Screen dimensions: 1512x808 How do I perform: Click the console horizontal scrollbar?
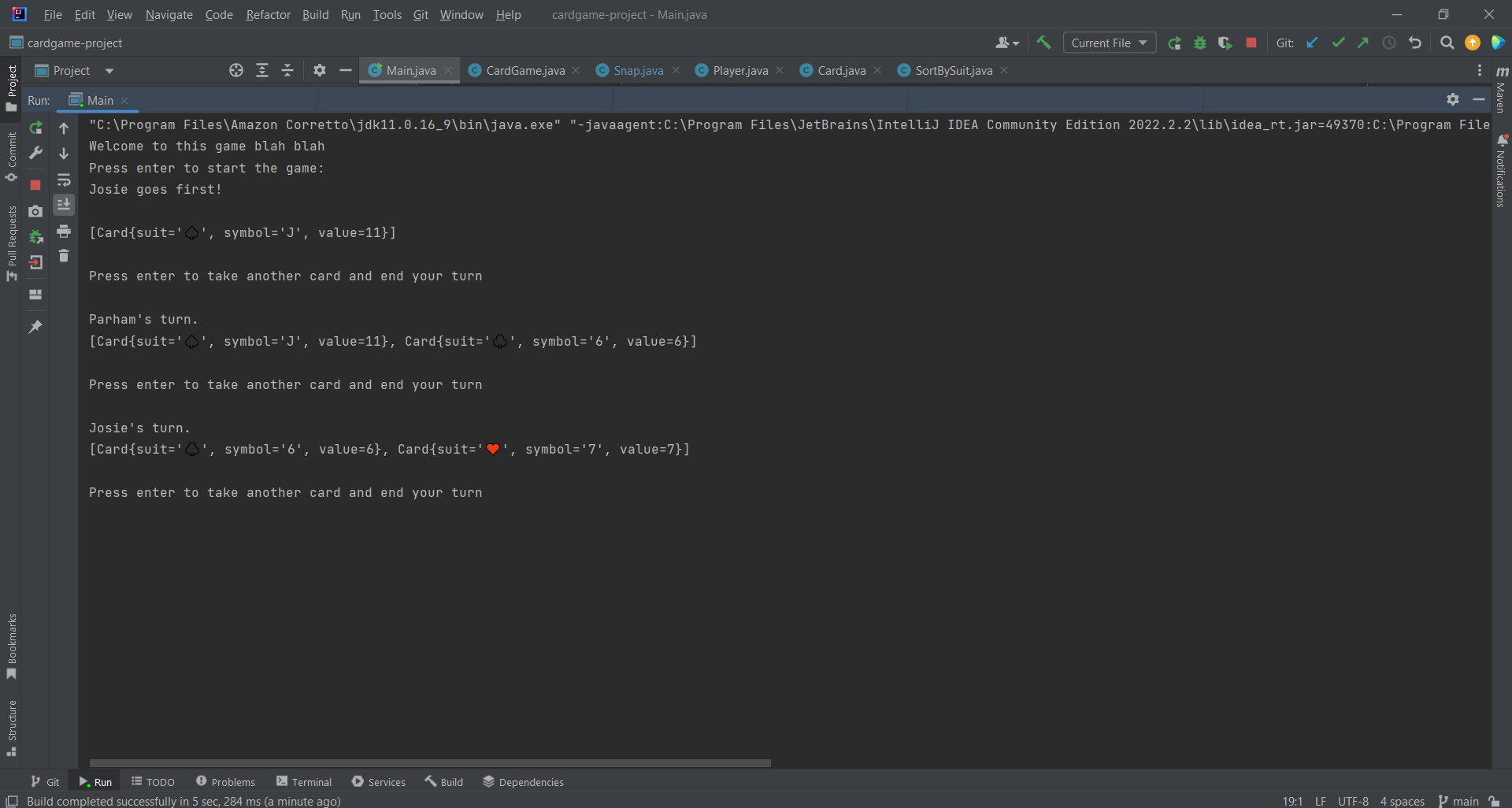point(430,762)
